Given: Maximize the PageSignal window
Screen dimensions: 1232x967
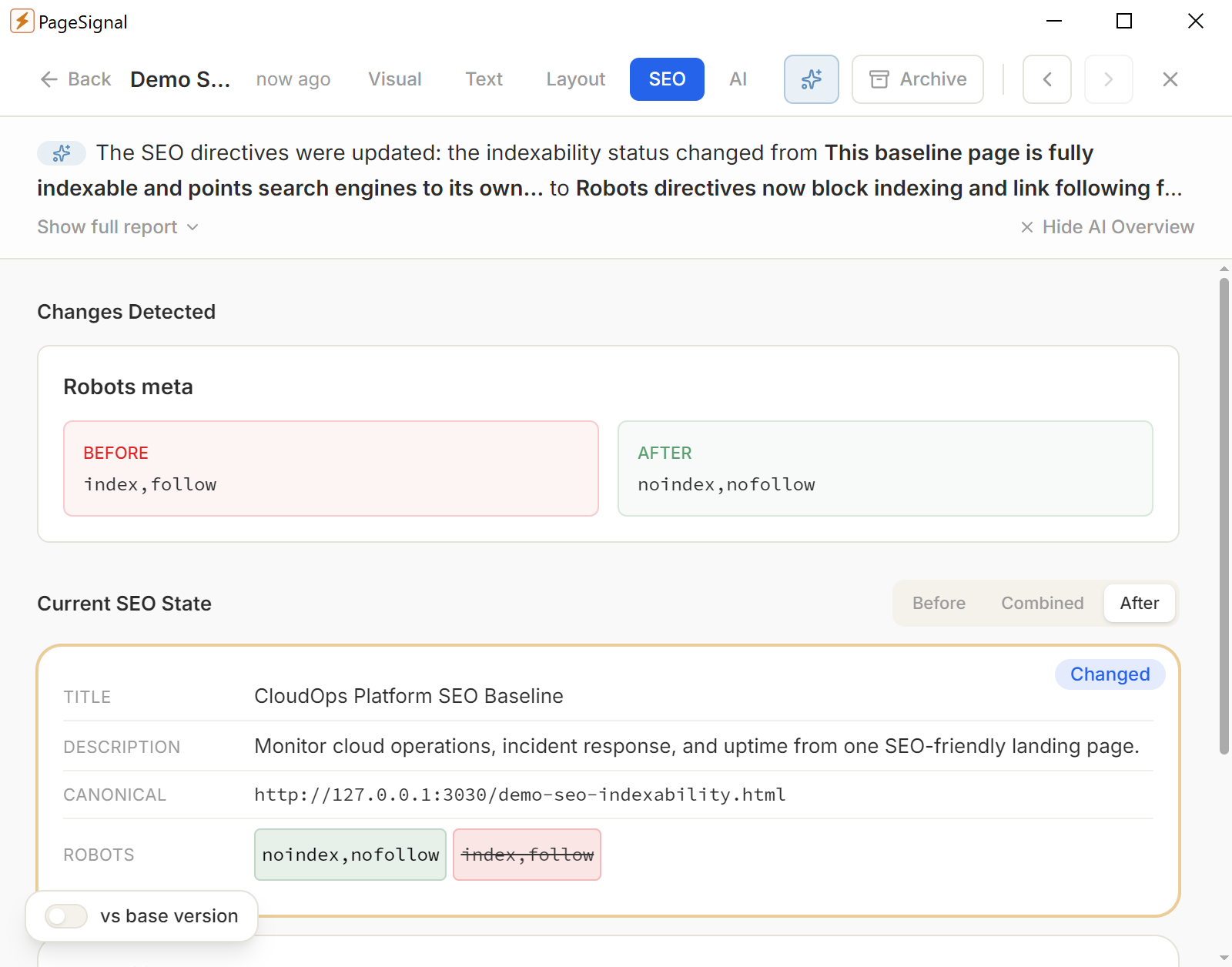Looking at the screenshot, I should tap(1124, 22).
